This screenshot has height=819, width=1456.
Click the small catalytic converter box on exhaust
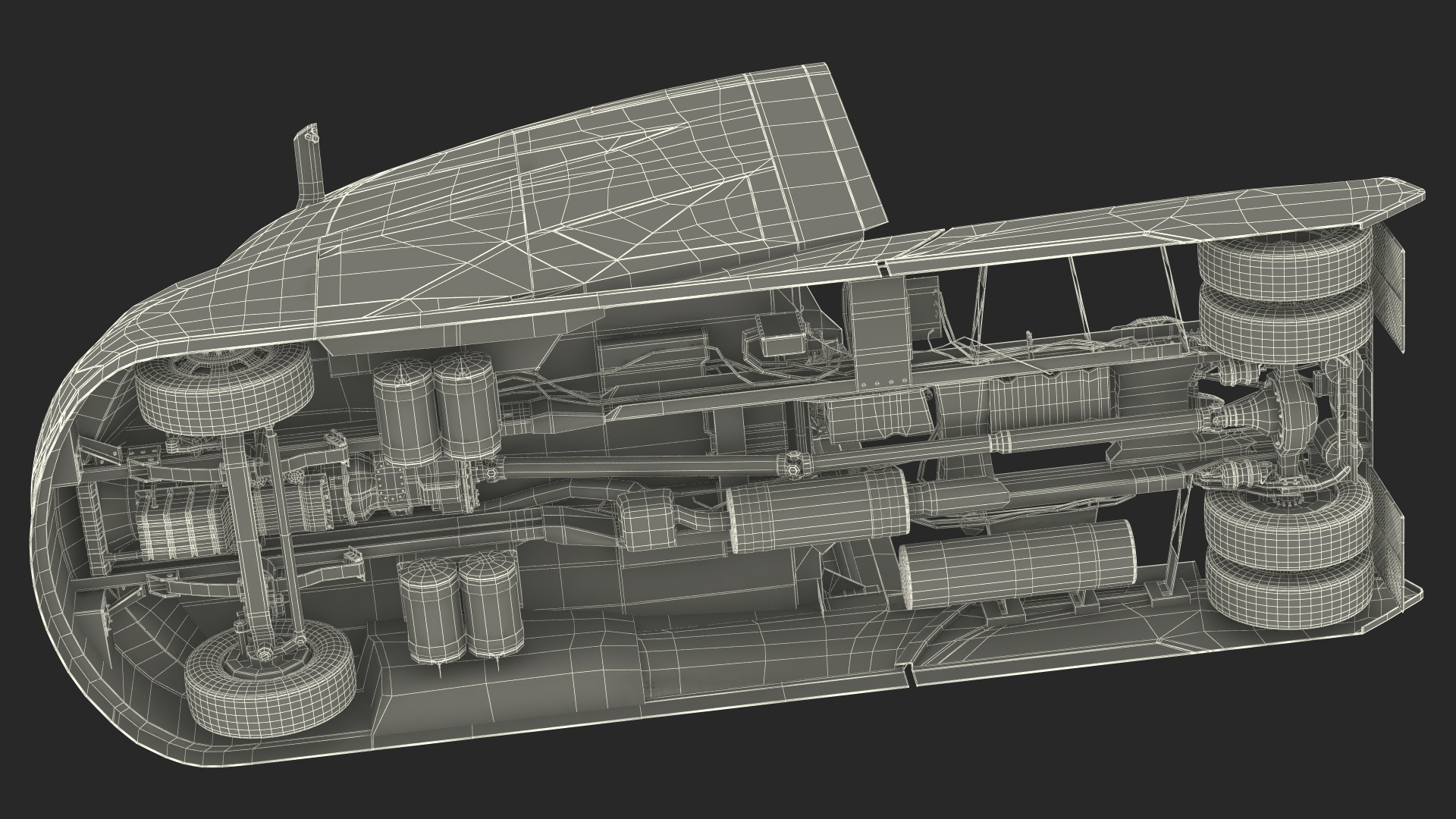point(647,522)
